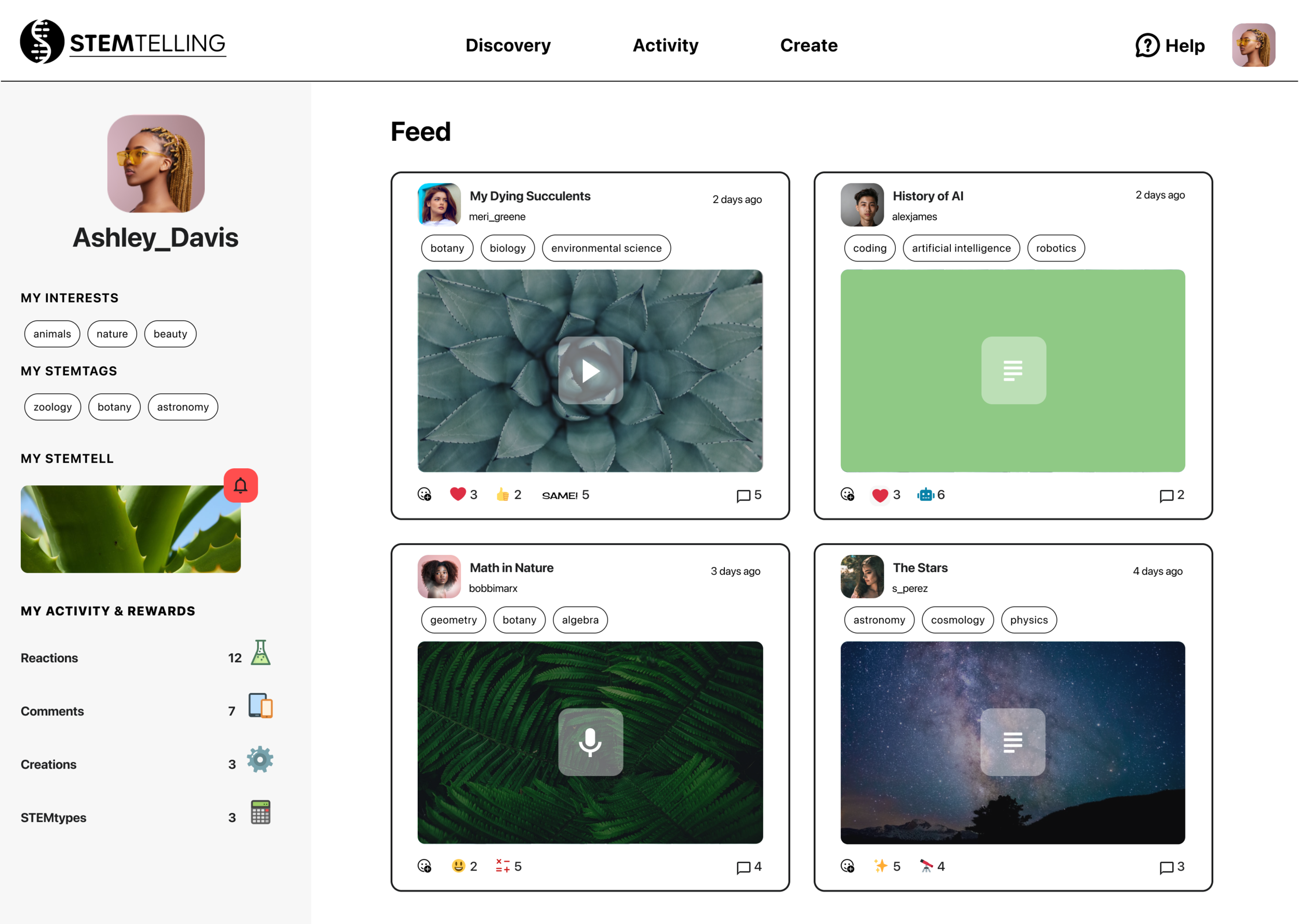This screenshot has height=924, width=1299.
Task: Open the Math in Nature title
Action: tap(511, 567)
